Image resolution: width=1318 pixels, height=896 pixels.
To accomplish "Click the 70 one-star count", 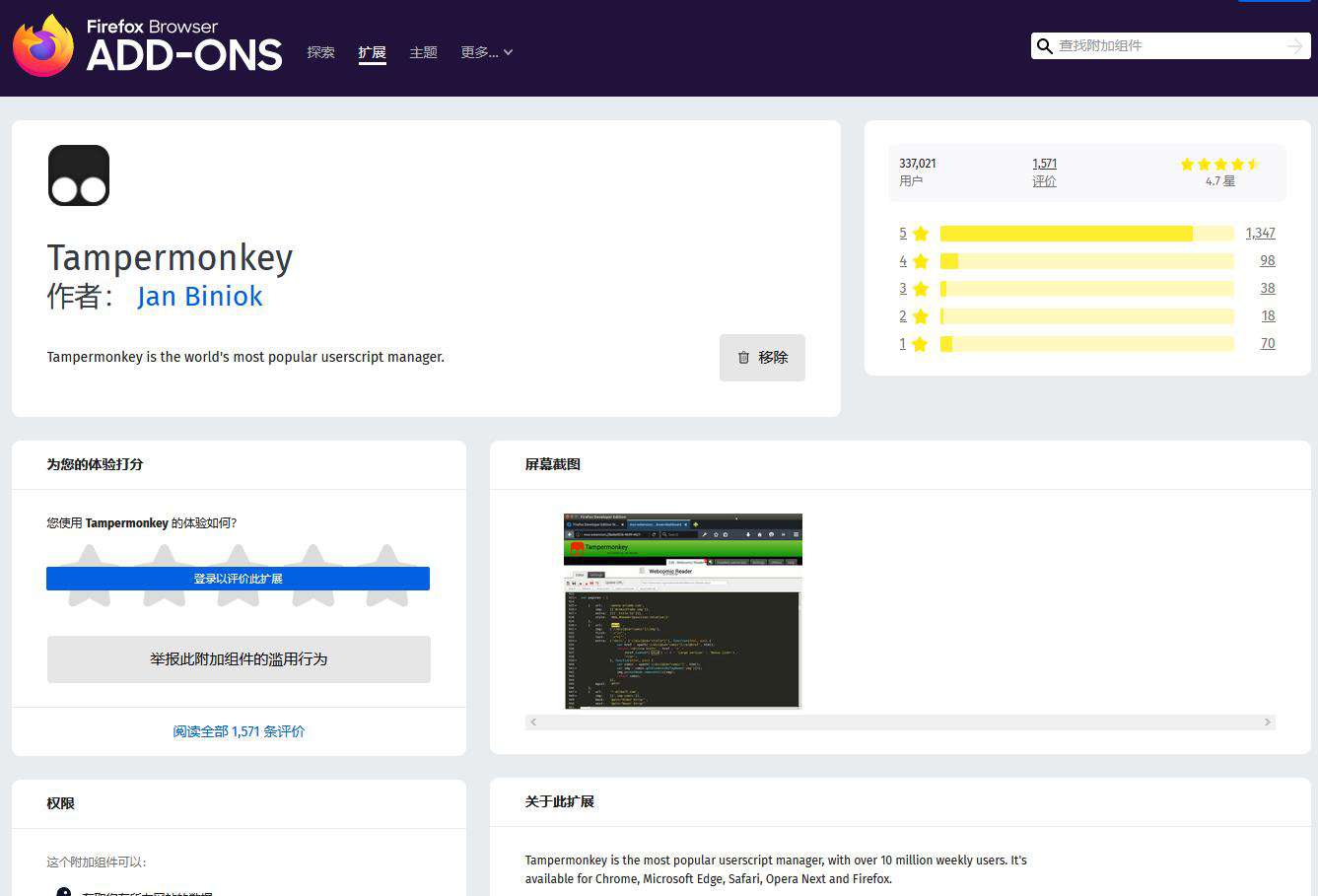I will (x=1268, y=344).
